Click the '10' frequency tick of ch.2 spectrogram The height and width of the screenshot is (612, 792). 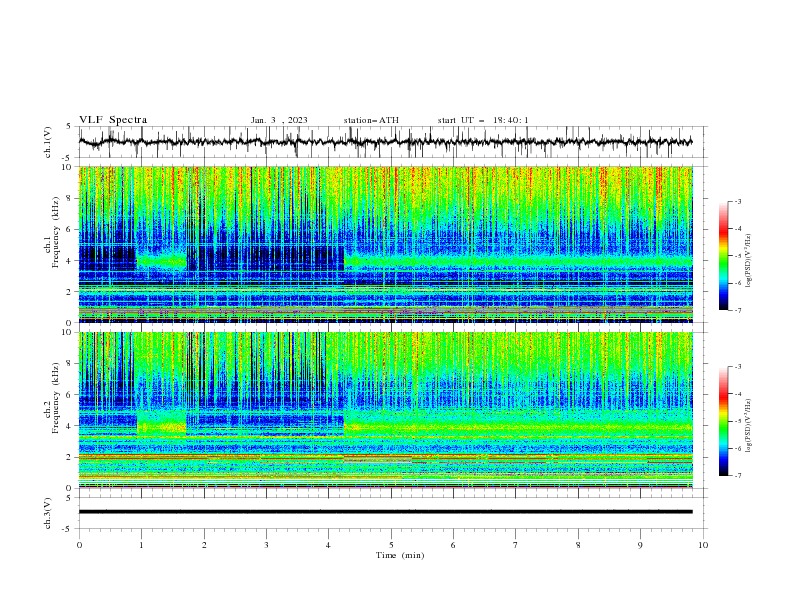(x=68, y=332)
